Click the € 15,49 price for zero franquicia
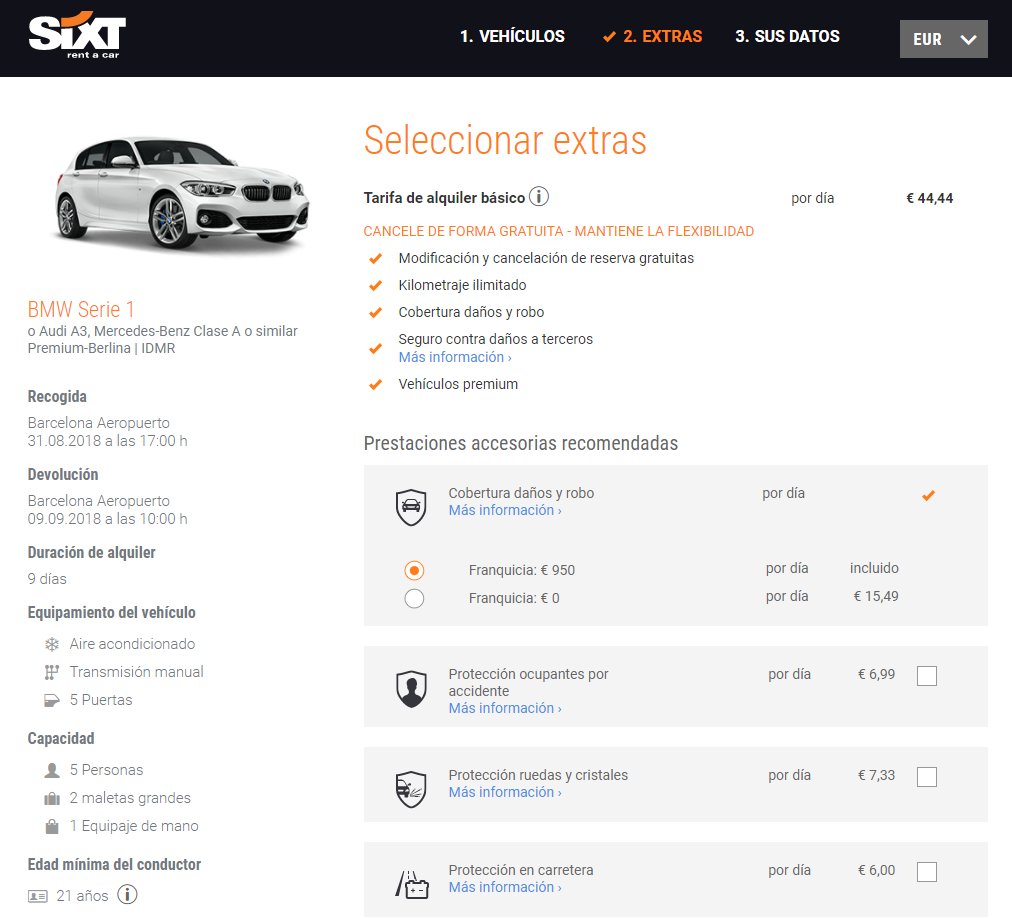The width and height of the screenshot is (1012, 918). [x=876, y=596]
